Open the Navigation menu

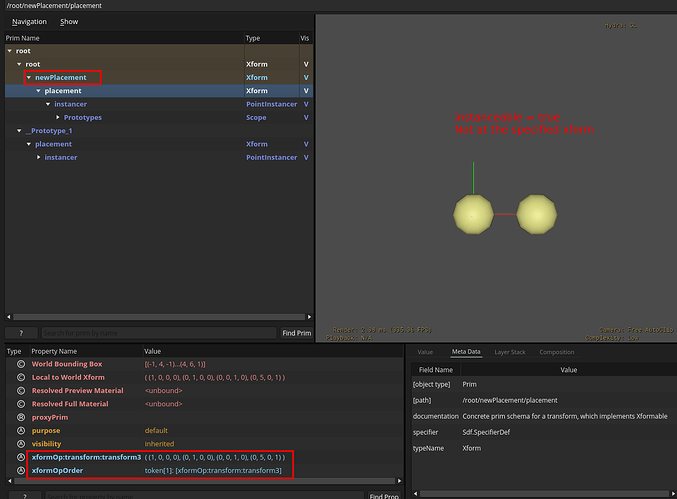(x=29, y=22)
